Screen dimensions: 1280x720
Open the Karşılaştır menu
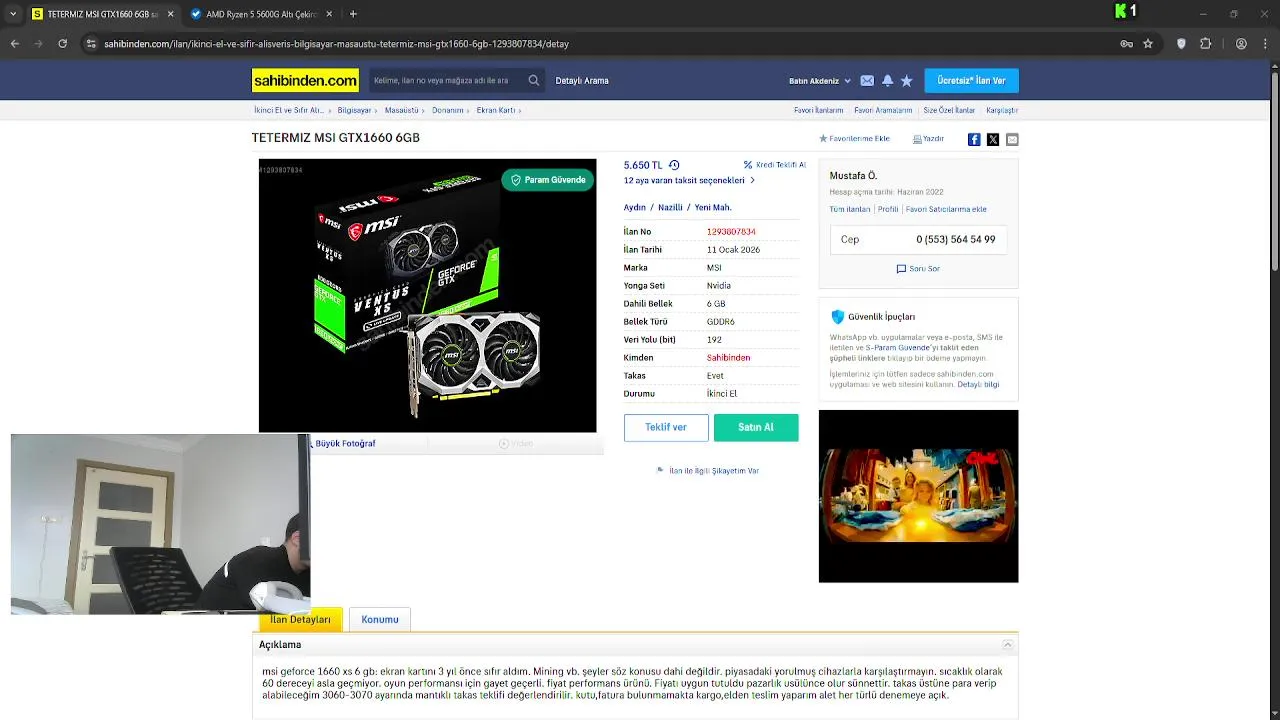(x=1002, y=110)
